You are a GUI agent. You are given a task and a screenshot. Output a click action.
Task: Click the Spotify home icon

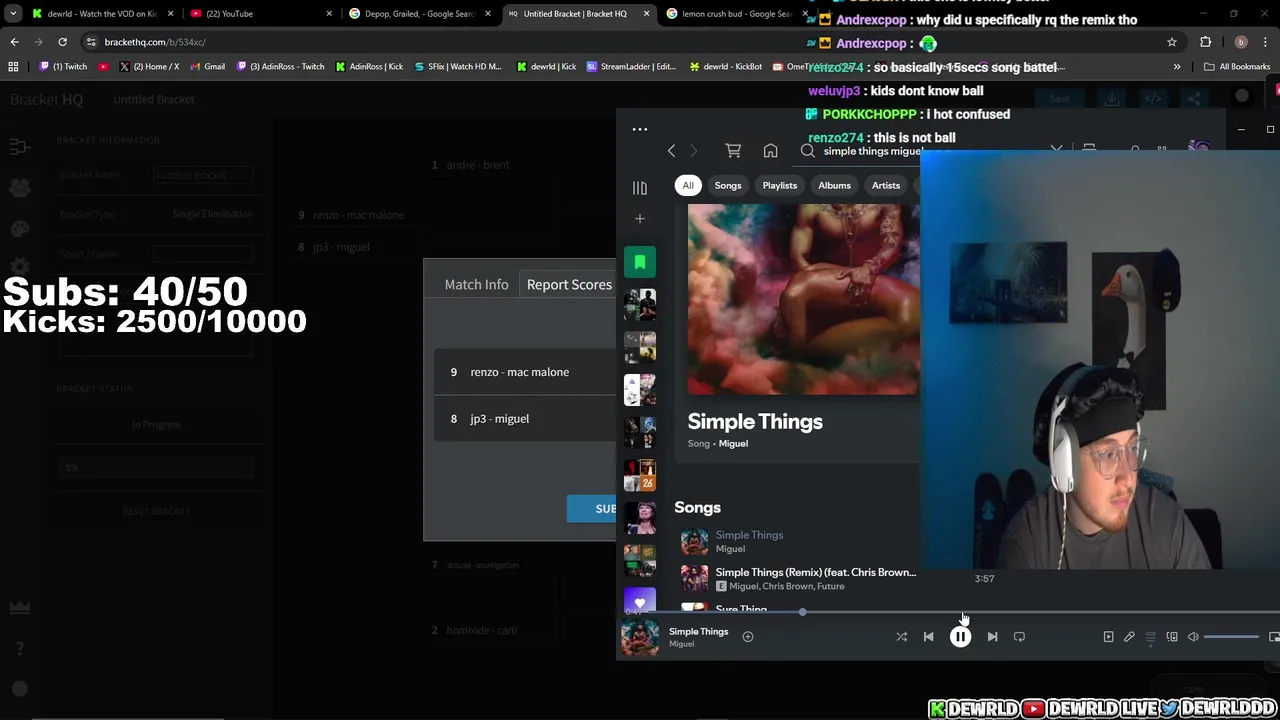click(x=770, y=151)
